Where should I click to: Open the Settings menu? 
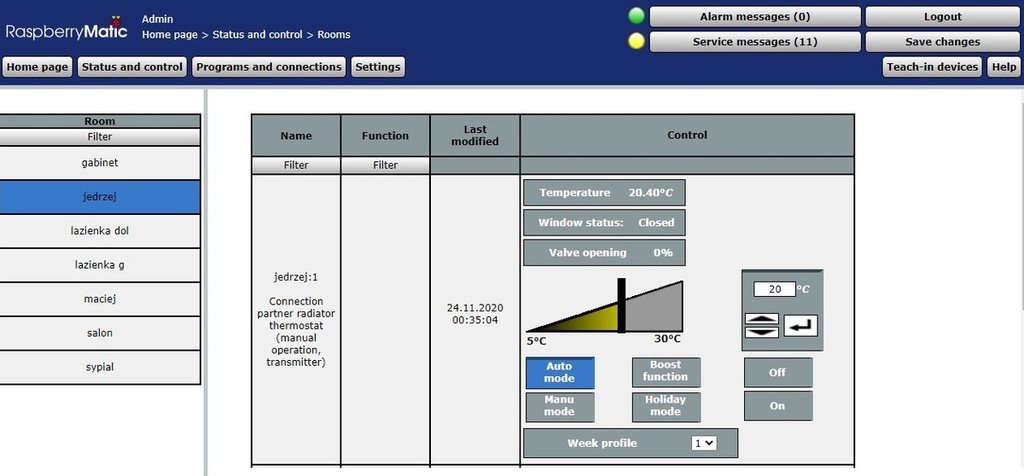(377, 67)
